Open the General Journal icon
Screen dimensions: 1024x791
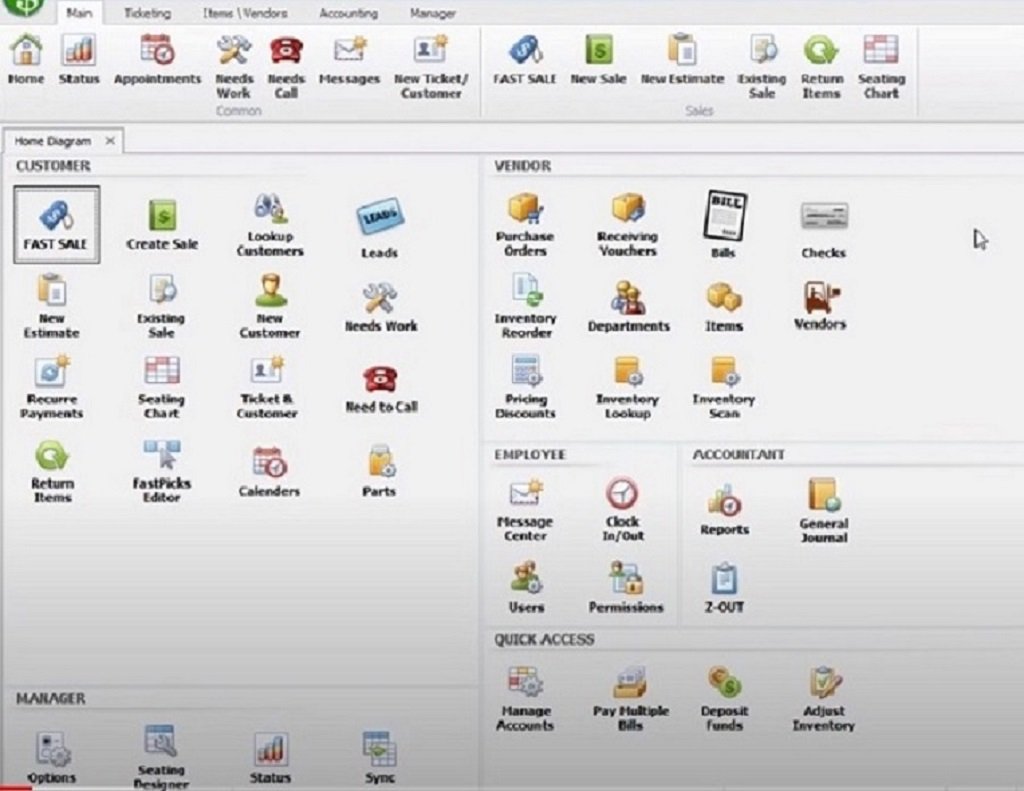pos(823,508)
